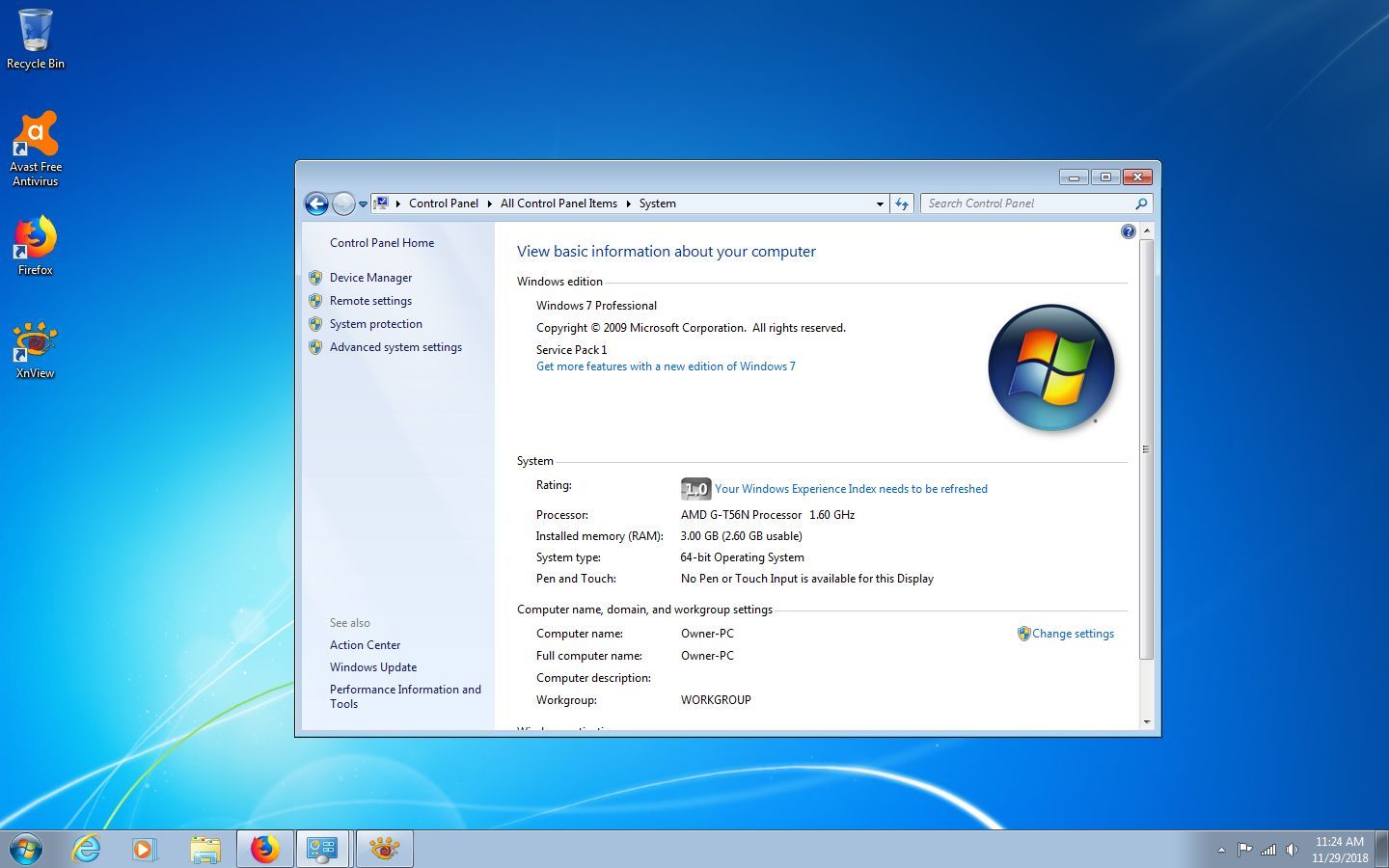This screenshot has height=868, width=1389.
Task: Show hidden icons in the system tray
Action: [1221, 850]
